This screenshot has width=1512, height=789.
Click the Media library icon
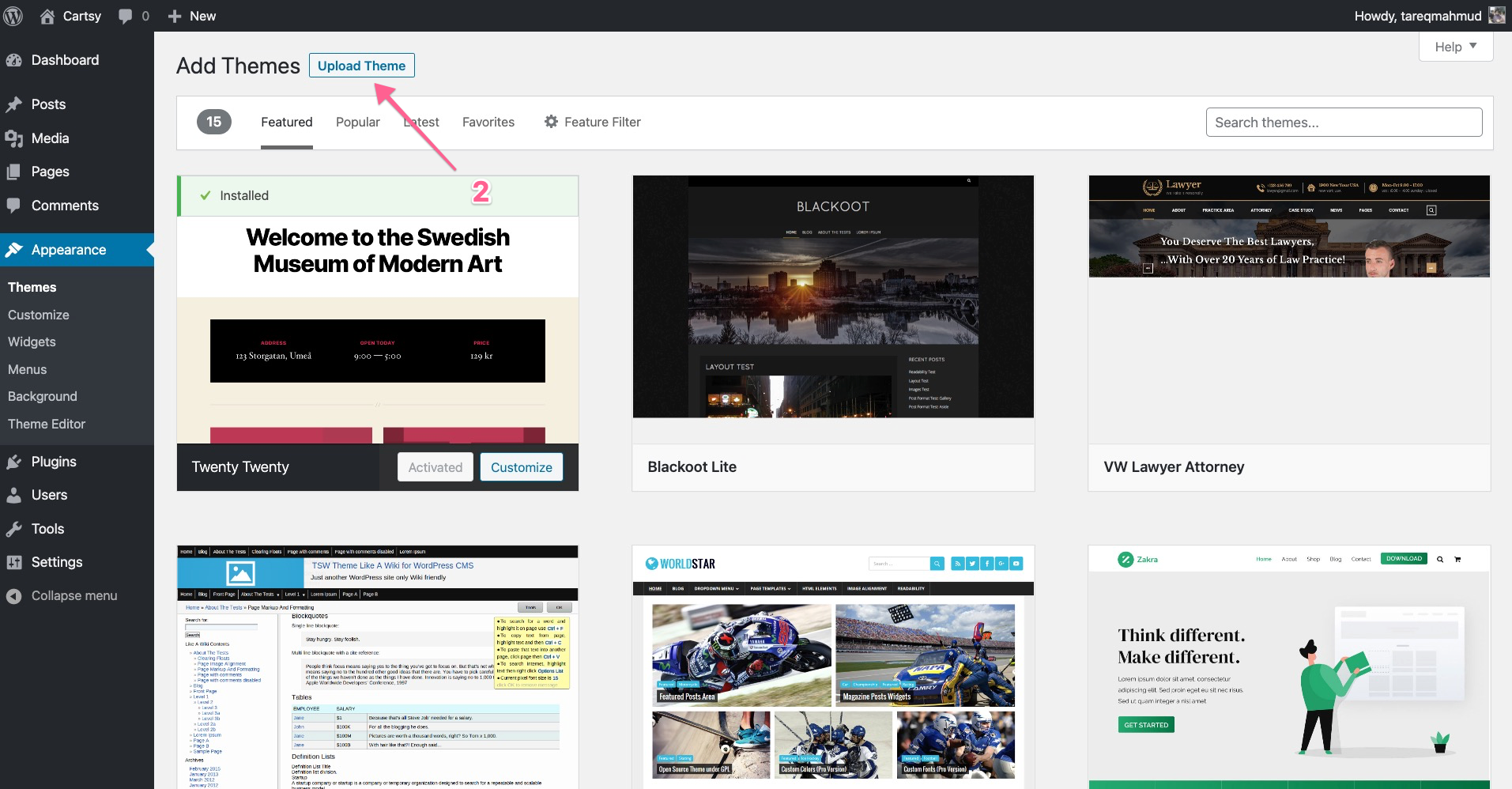pyautogui.click(x=13, y=138)
